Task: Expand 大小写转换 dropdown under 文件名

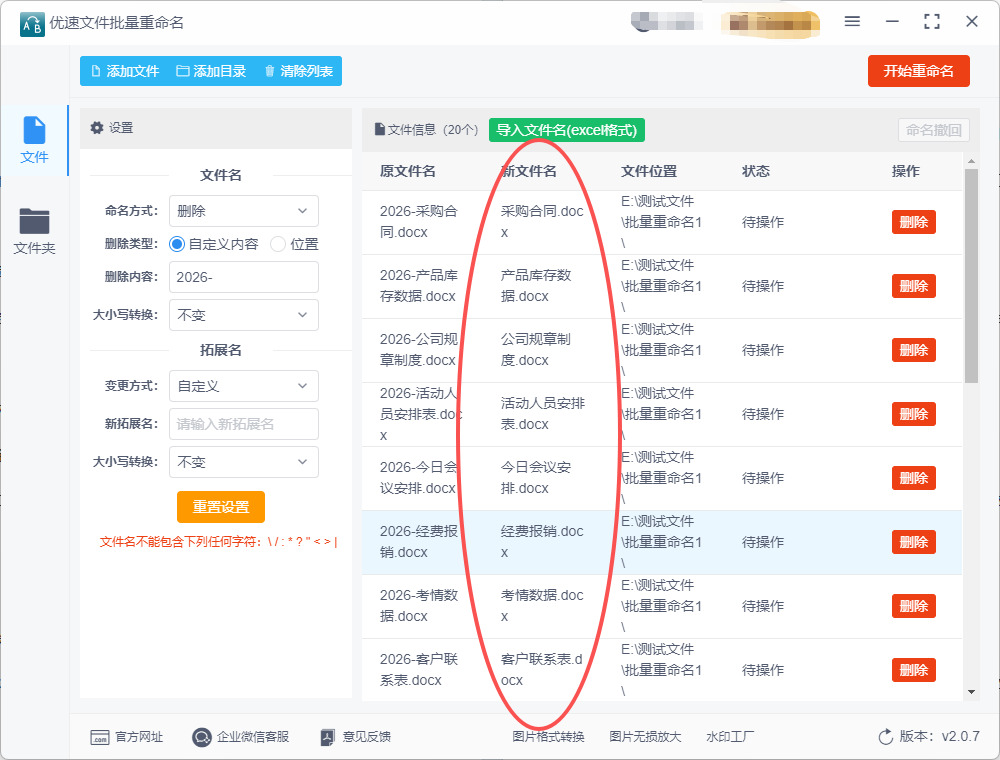Action: click(243, 315)
